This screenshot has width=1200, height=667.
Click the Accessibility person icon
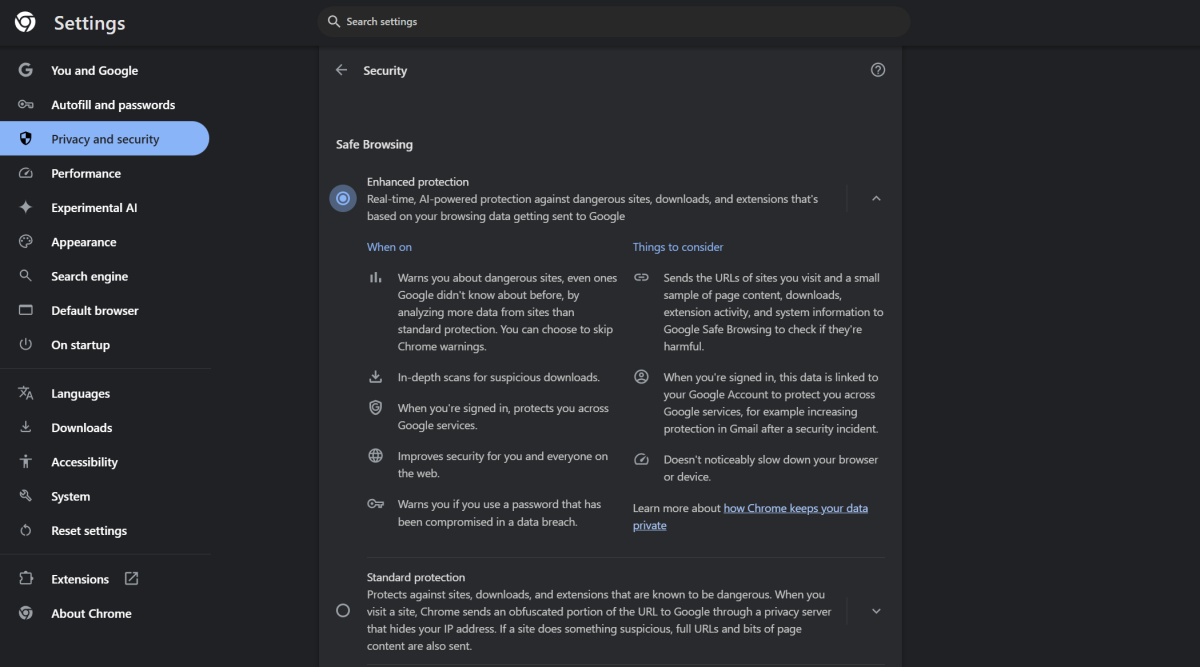coord(26,462)
